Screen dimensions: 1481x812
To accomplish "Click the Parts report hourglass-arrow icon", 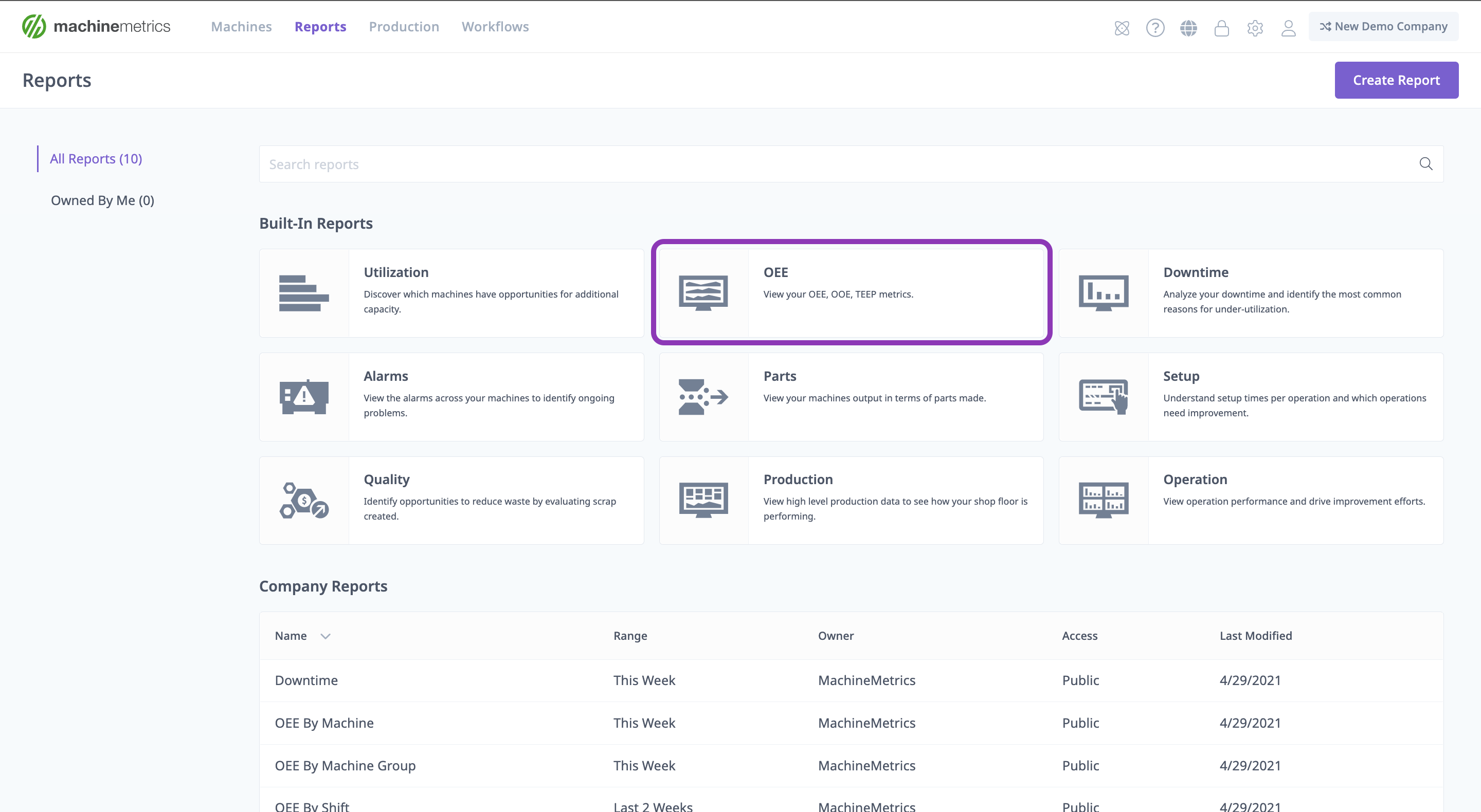I will [703, 397].
